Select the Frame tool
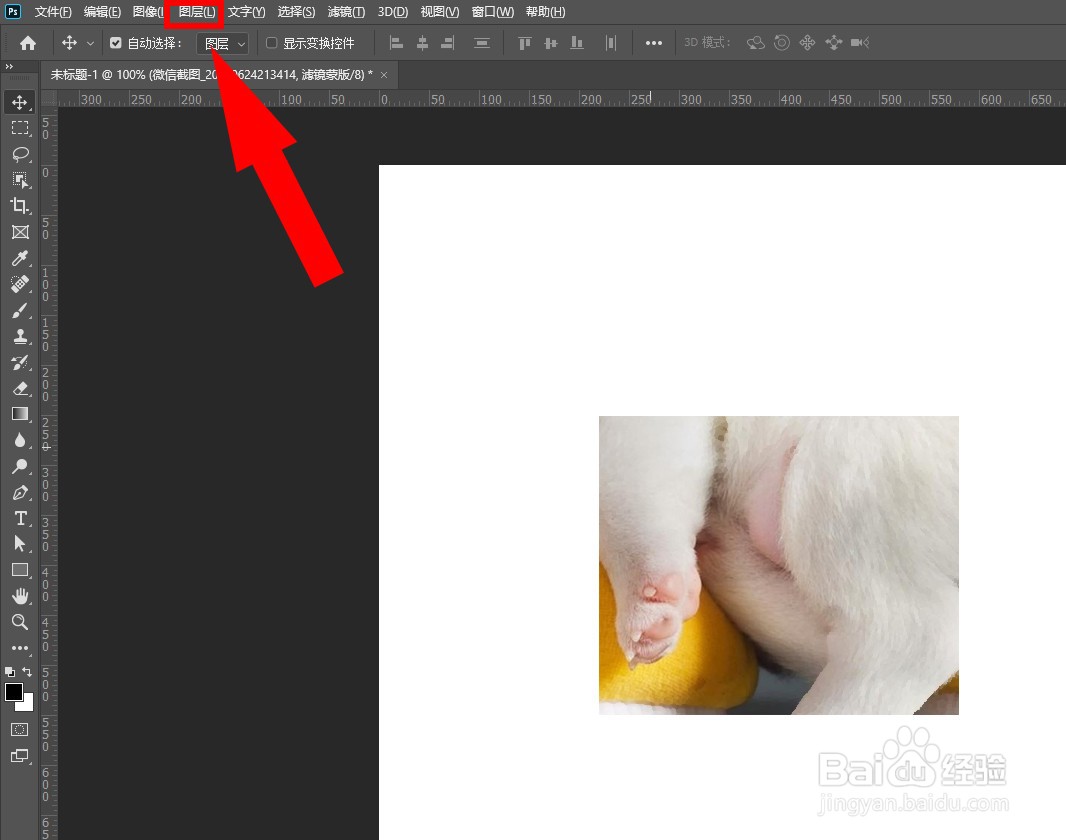Viewport: 1066px width, 840px height. pyautogui.click(x=20, y=232)
